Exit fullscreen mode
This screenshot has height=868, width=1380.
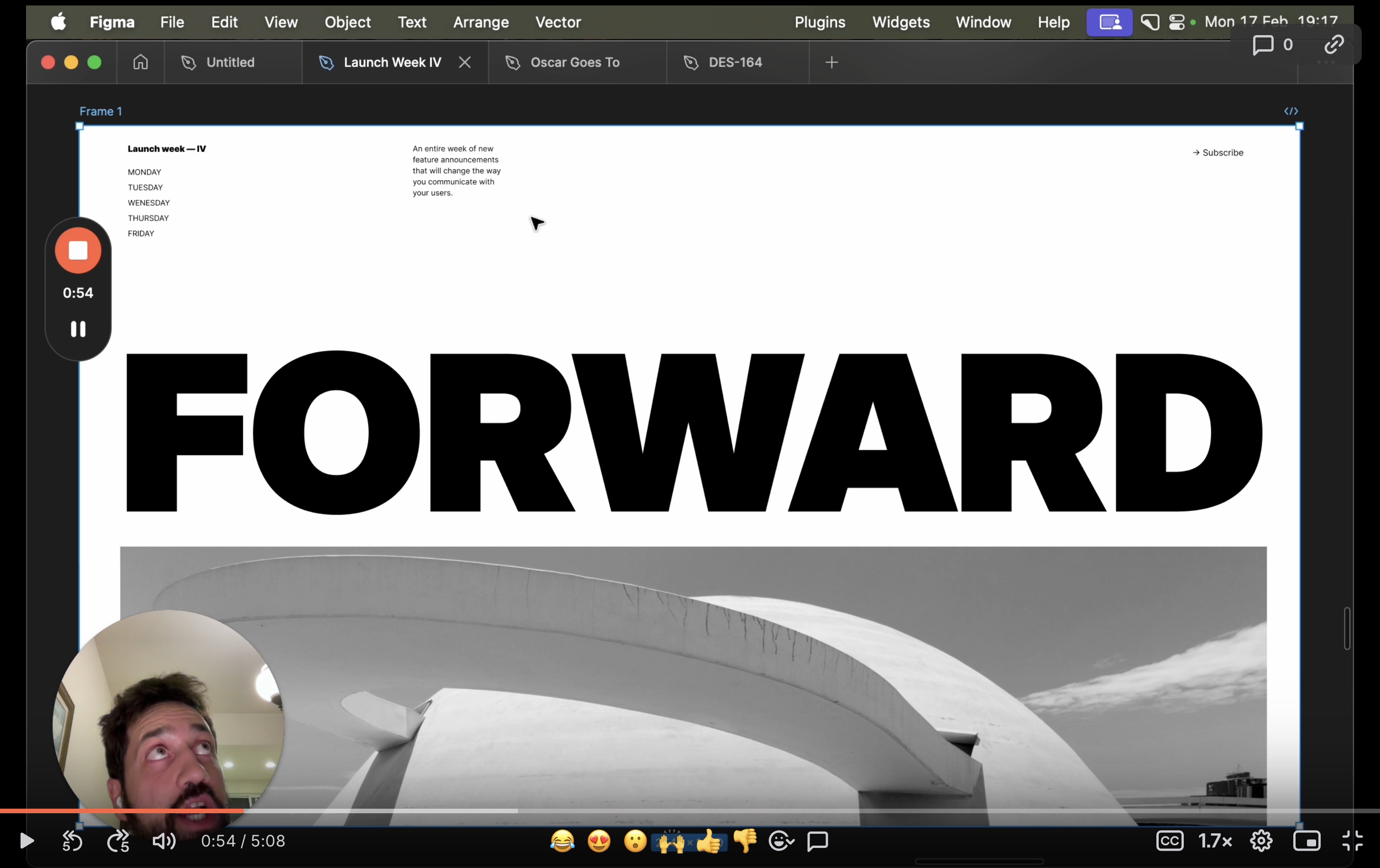point(1353,841)
